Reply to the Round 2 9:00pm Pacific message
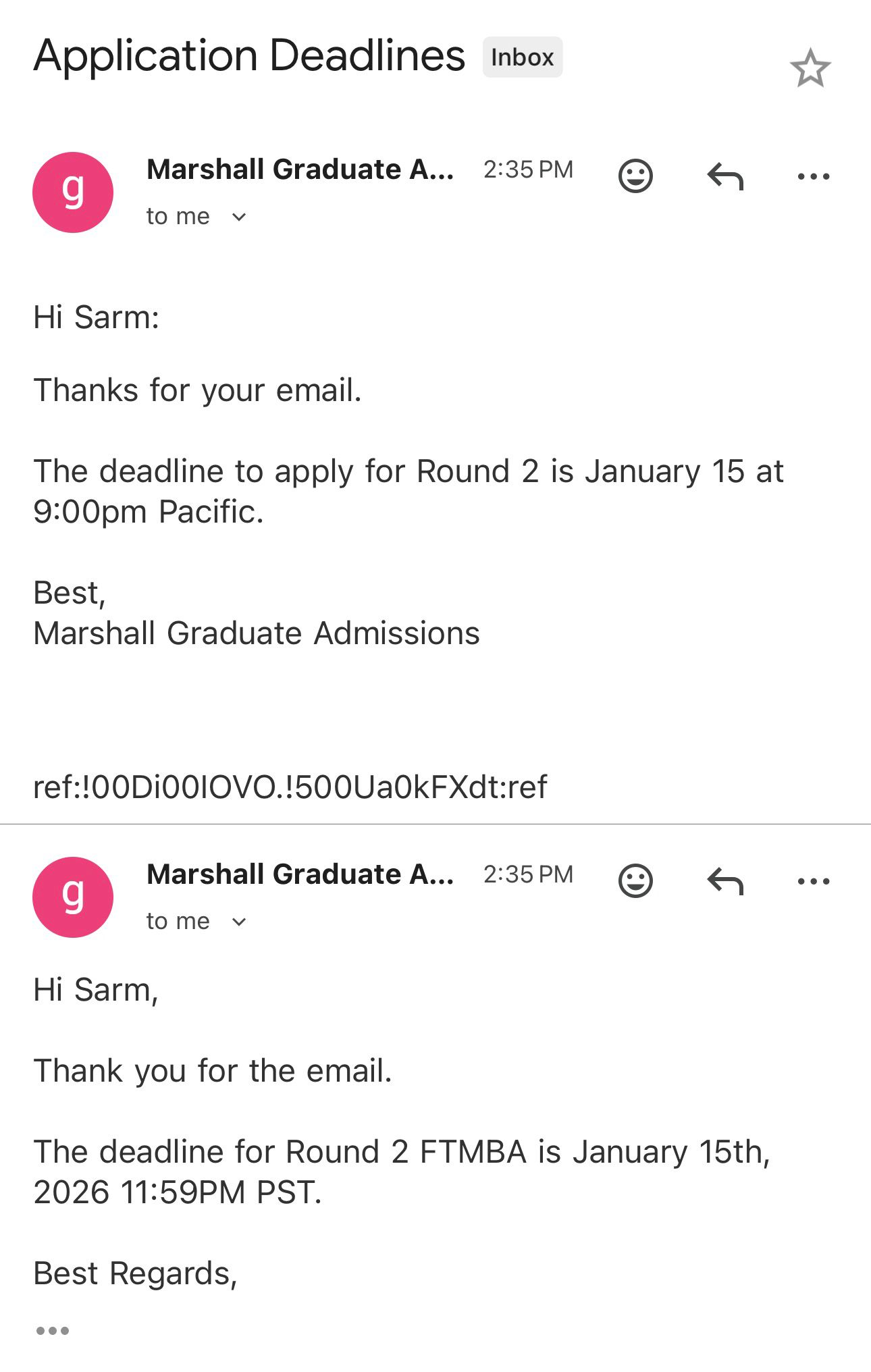This screenshot has width=871, height=1372. coord(725,176)
